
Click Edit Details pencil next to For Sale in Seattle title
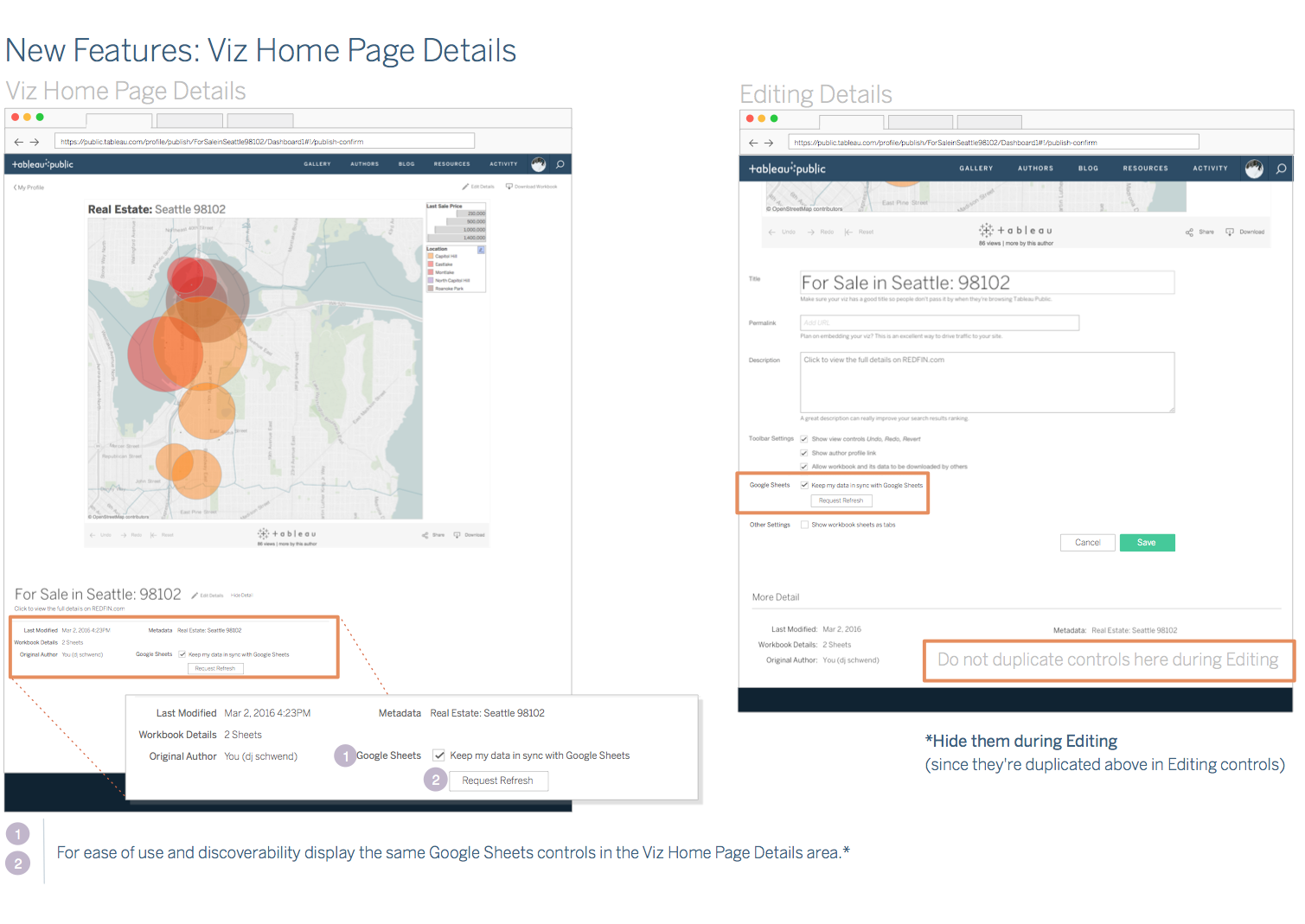pos(195,596)
